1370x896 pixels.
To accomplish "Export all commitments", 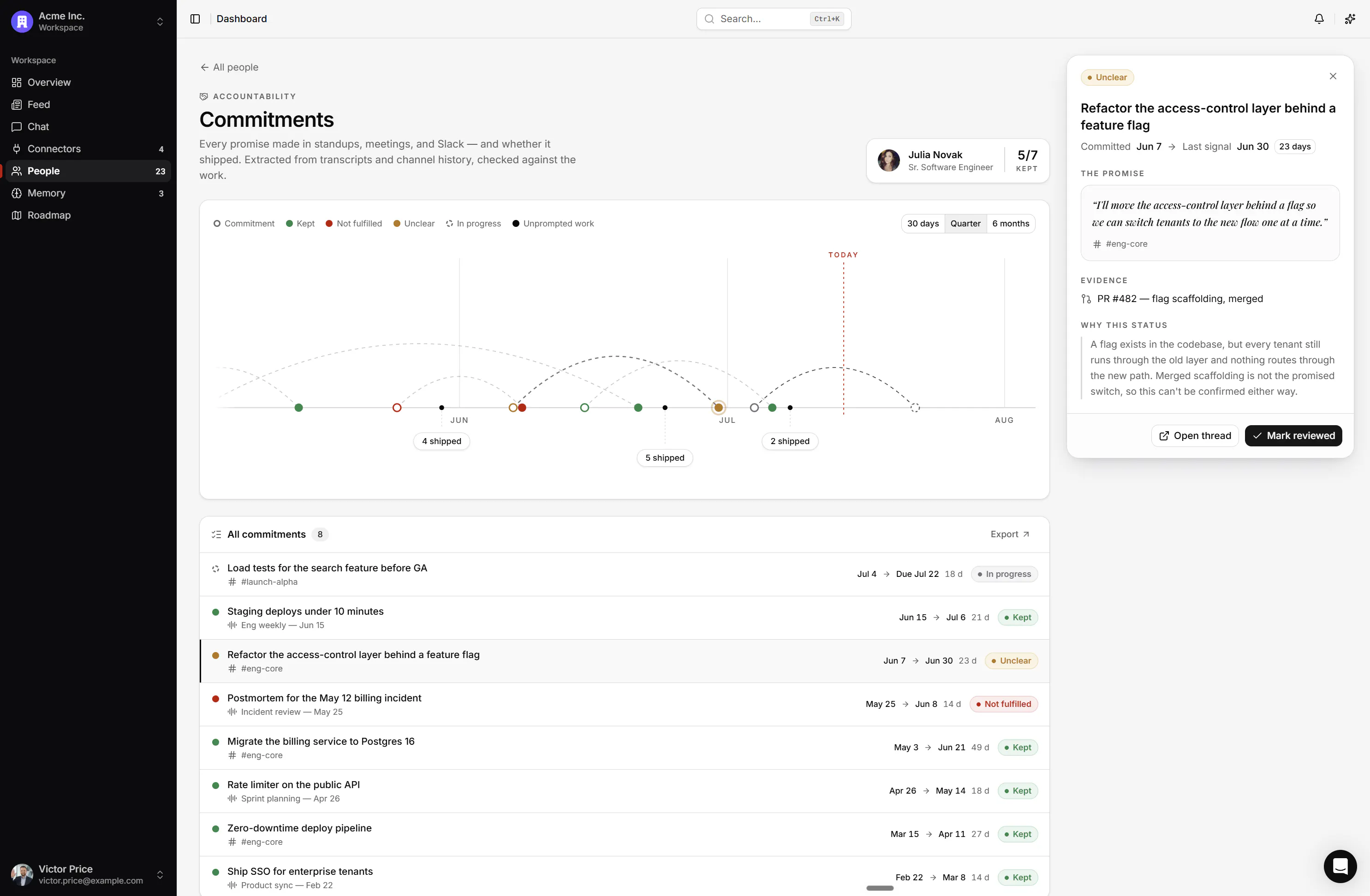I will point(1010,534).
